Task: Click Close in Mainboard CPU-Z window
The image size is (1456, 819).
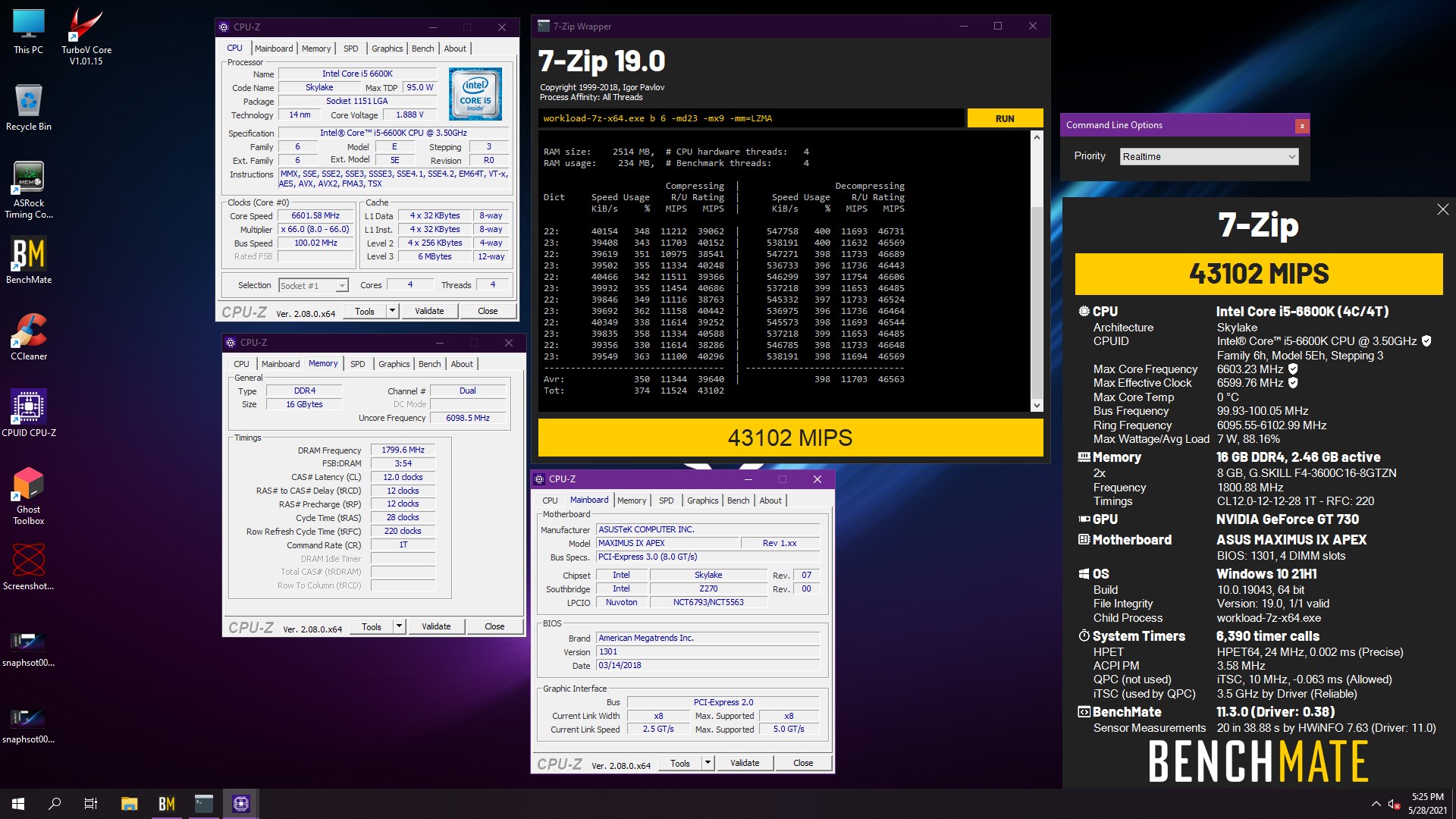Action: point(803,763)
